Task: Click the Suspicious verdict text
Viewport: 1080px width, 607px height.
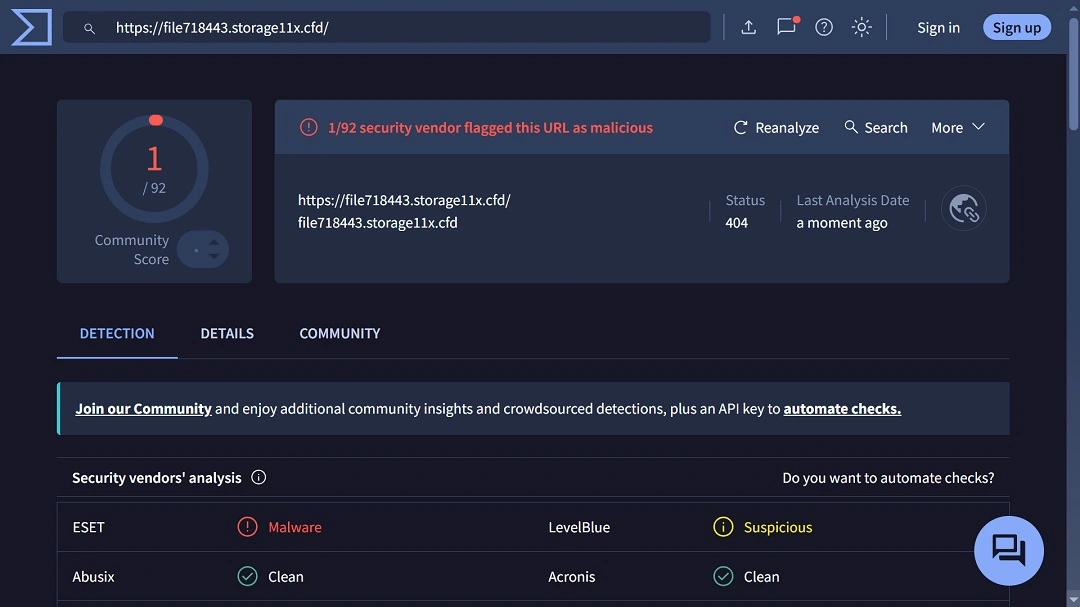Action: coord(778,527)
